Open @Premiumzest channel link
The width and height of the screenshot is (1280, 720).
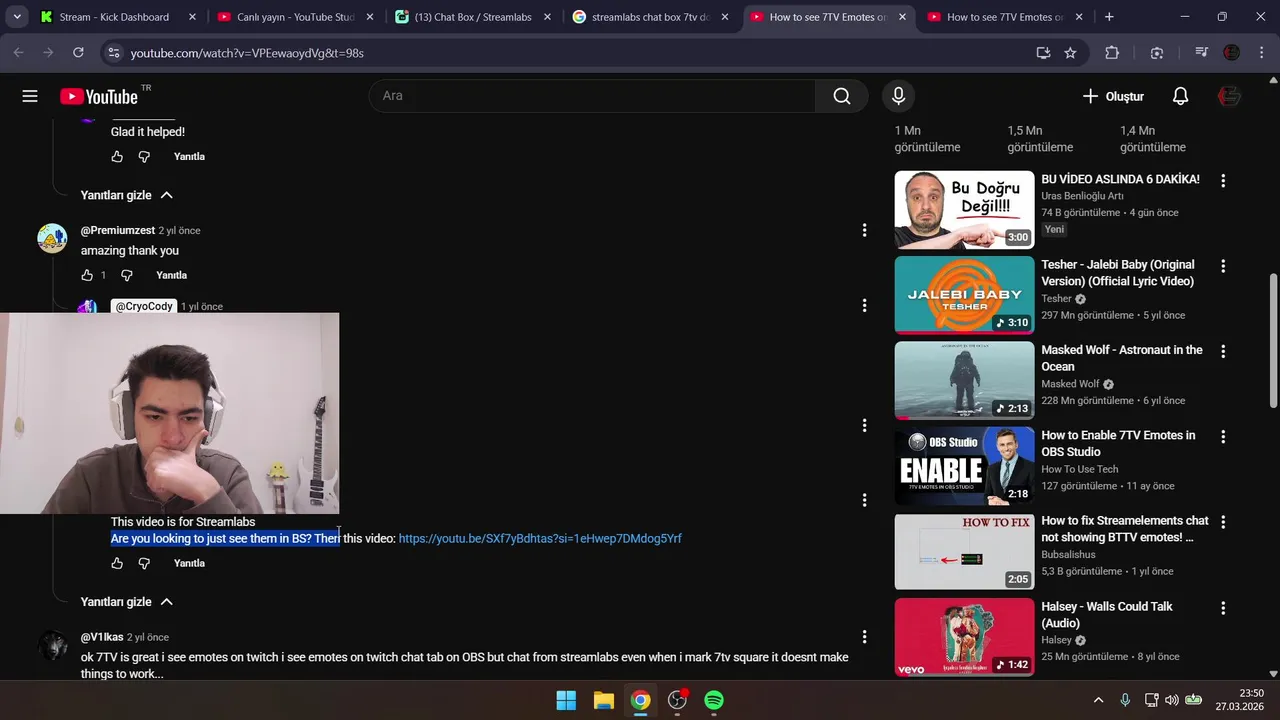click(118, 231)
